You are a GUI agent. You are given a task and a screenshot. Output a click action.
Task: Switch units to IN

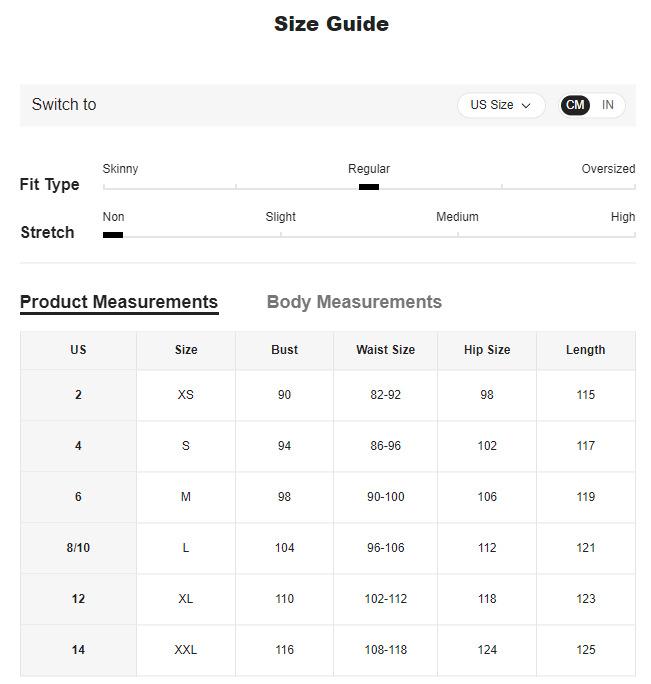608,105
